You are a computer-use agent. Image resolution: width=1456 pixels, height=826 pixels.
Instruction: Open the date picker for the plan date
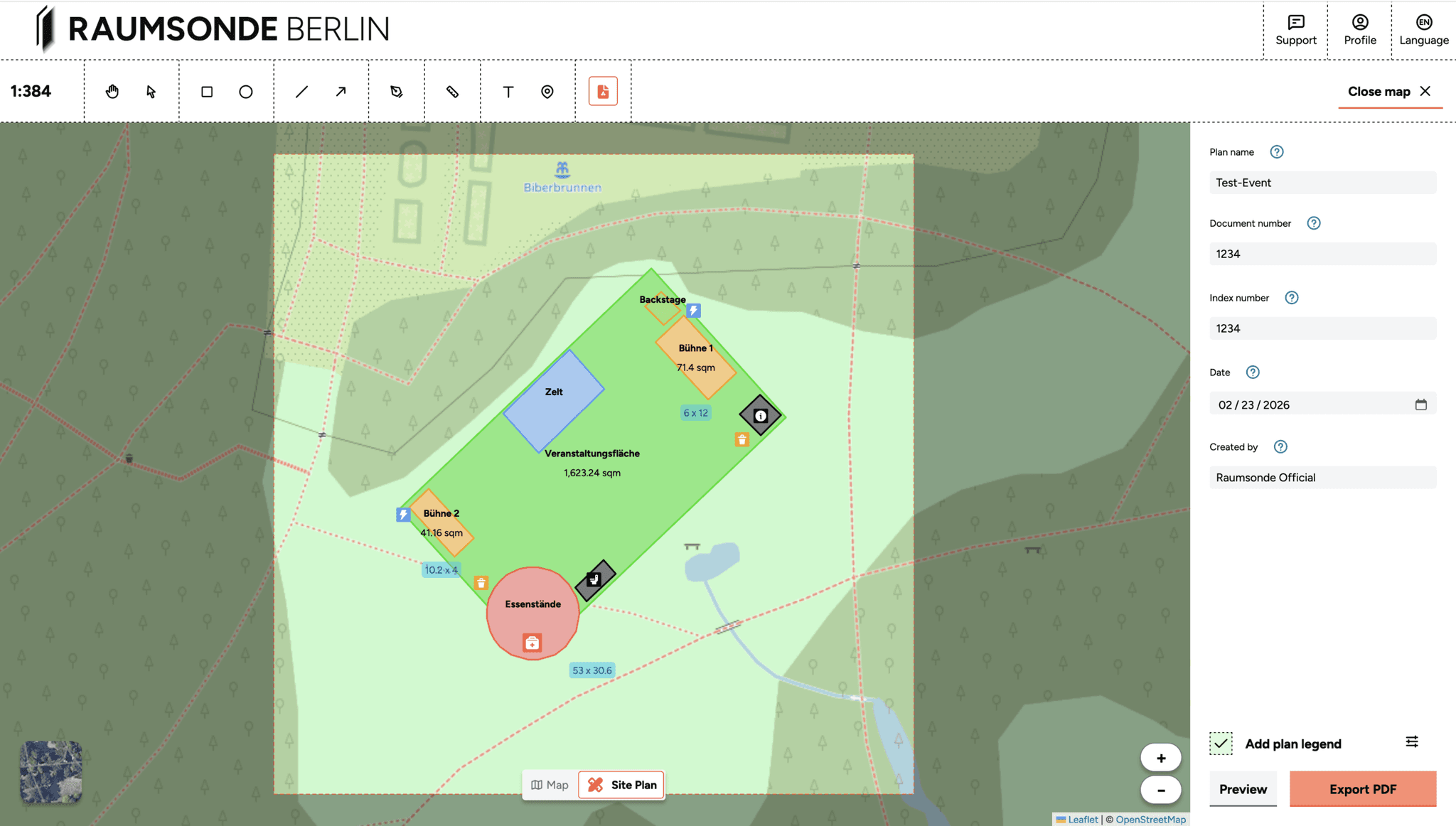click(1422, 404)
